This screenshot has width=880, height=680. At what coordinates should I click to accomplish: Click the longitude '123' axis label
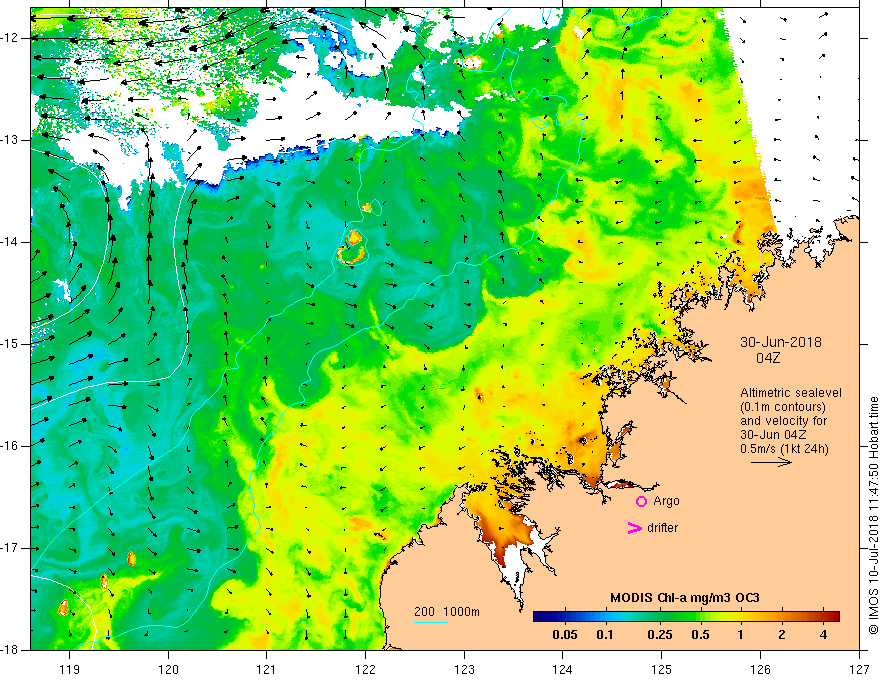click(464, 669)
